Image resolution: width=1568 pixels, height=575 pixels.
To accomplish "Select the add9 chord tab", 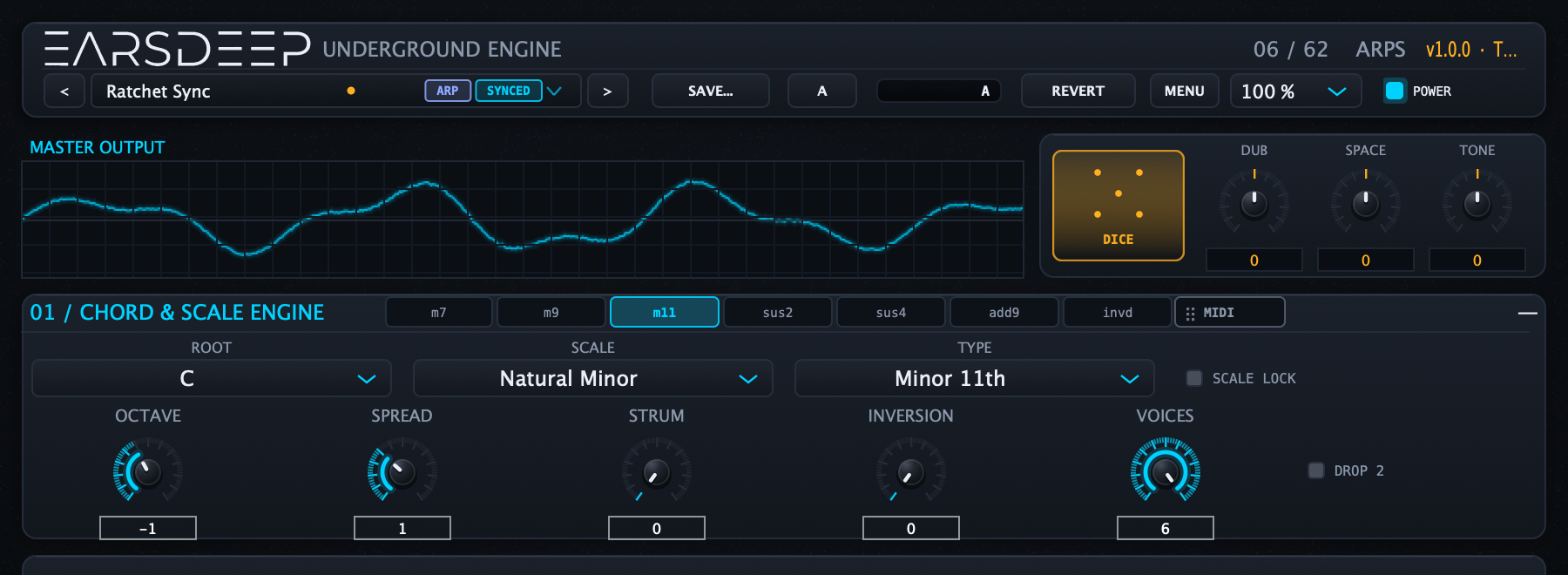I will point(1004,312).
